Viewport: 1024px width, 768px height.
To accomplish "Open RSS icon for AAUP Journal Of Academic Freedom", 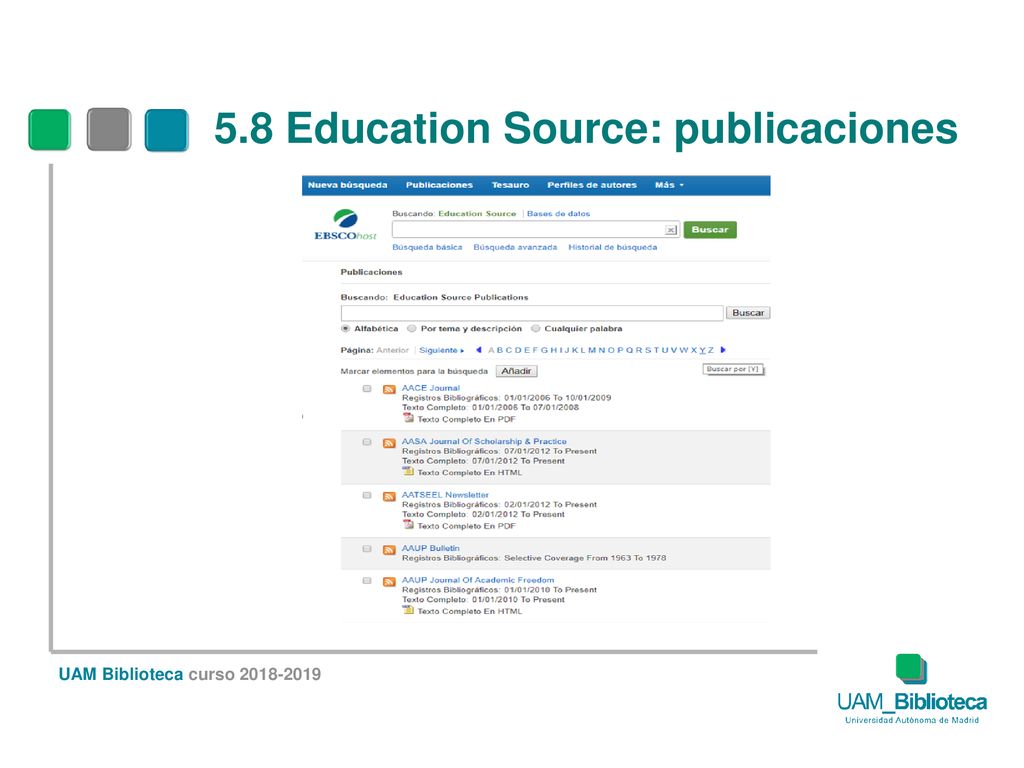I will coord(389,581).
